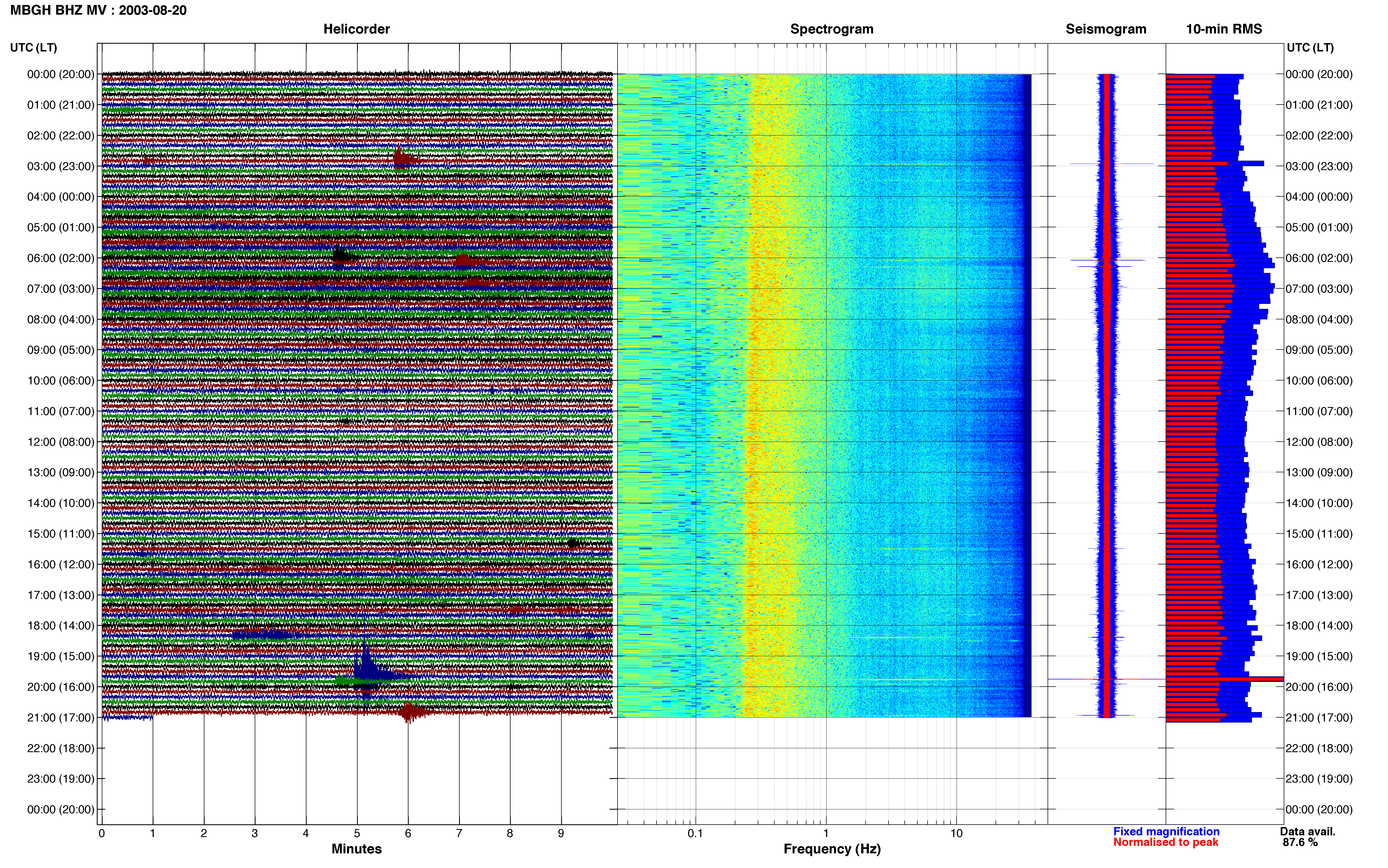This screenshot has width=1388, height=868.
Task: Click '15:00 (11:00)' label next to the Helicorder
Action: click(x=61, y=534)
